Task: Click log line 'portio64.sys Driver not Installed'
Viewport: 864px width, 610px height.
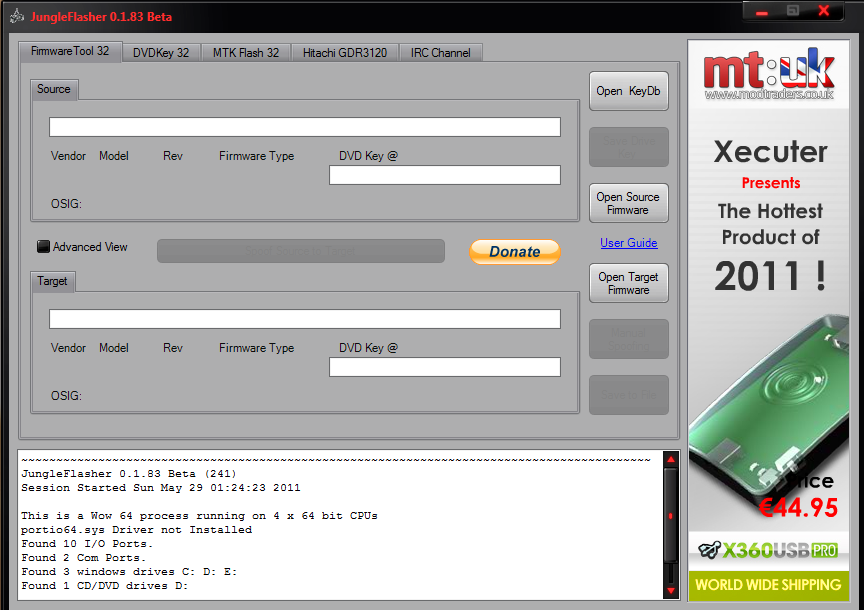Action: click(137, 530)
